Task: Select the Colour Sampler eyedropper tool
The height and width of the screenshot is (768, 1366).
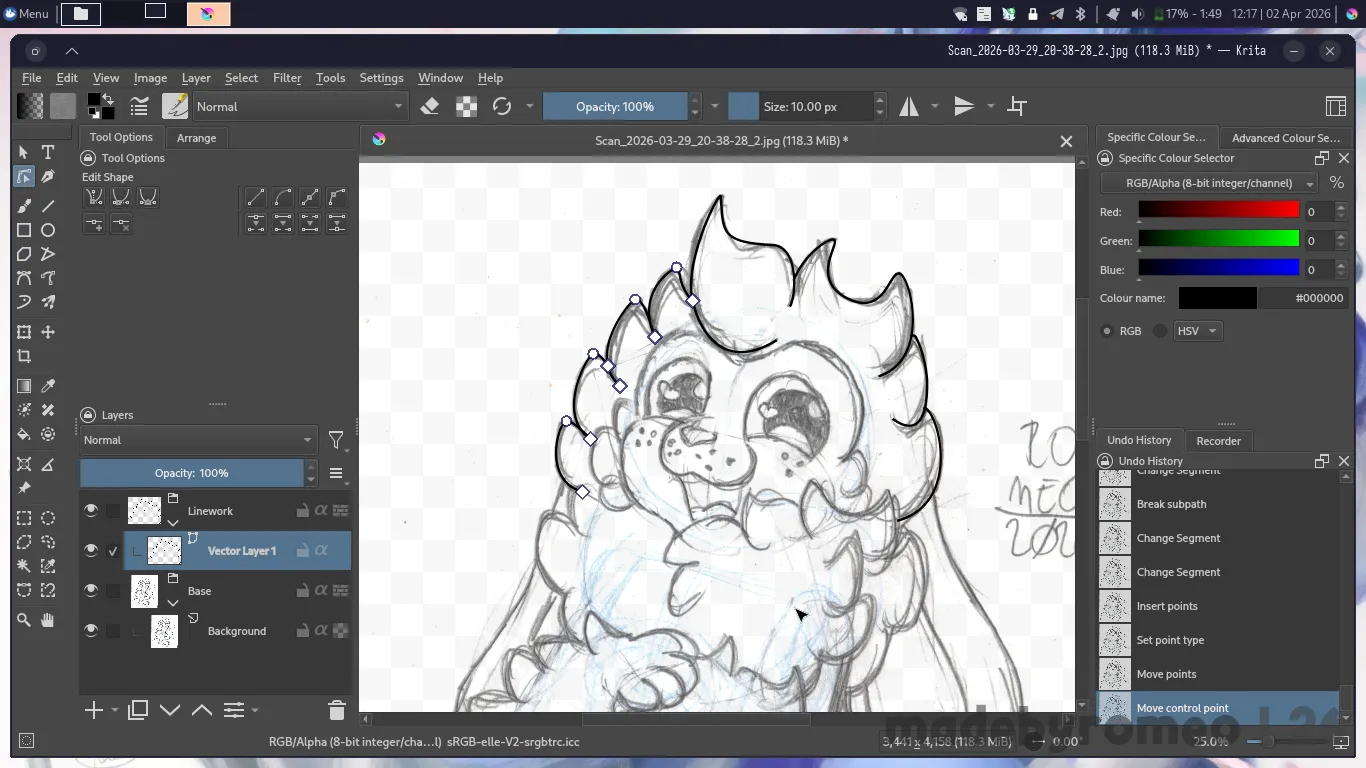Action: tap(47, 386)
